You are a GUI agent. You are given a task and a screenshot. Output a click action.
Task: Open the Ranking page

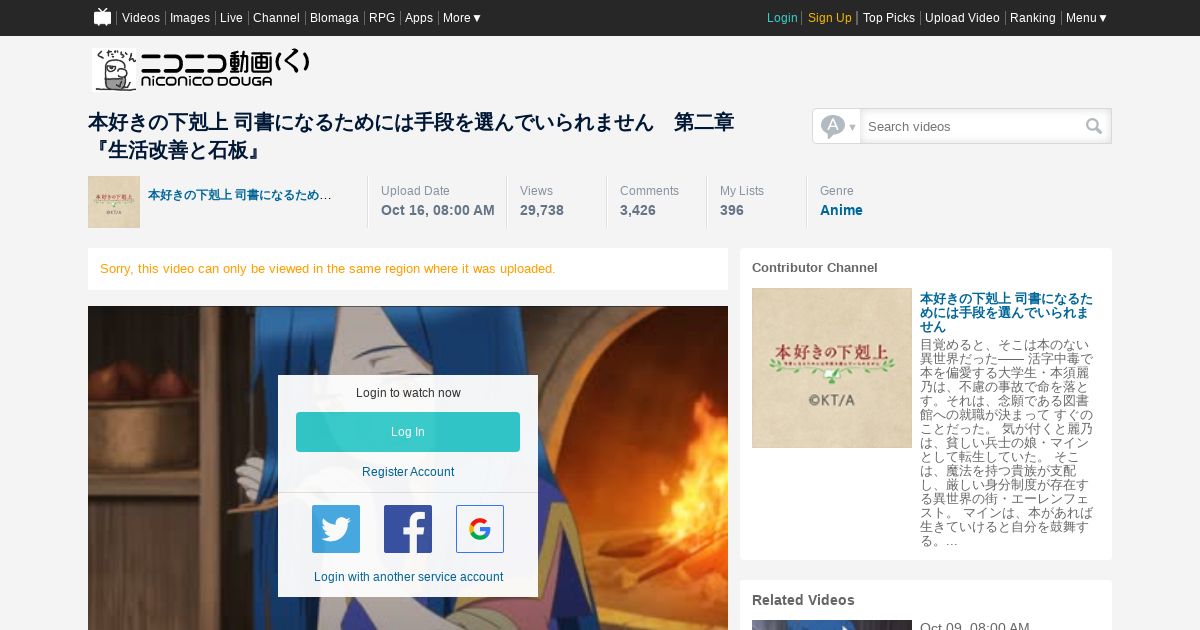1033,18
